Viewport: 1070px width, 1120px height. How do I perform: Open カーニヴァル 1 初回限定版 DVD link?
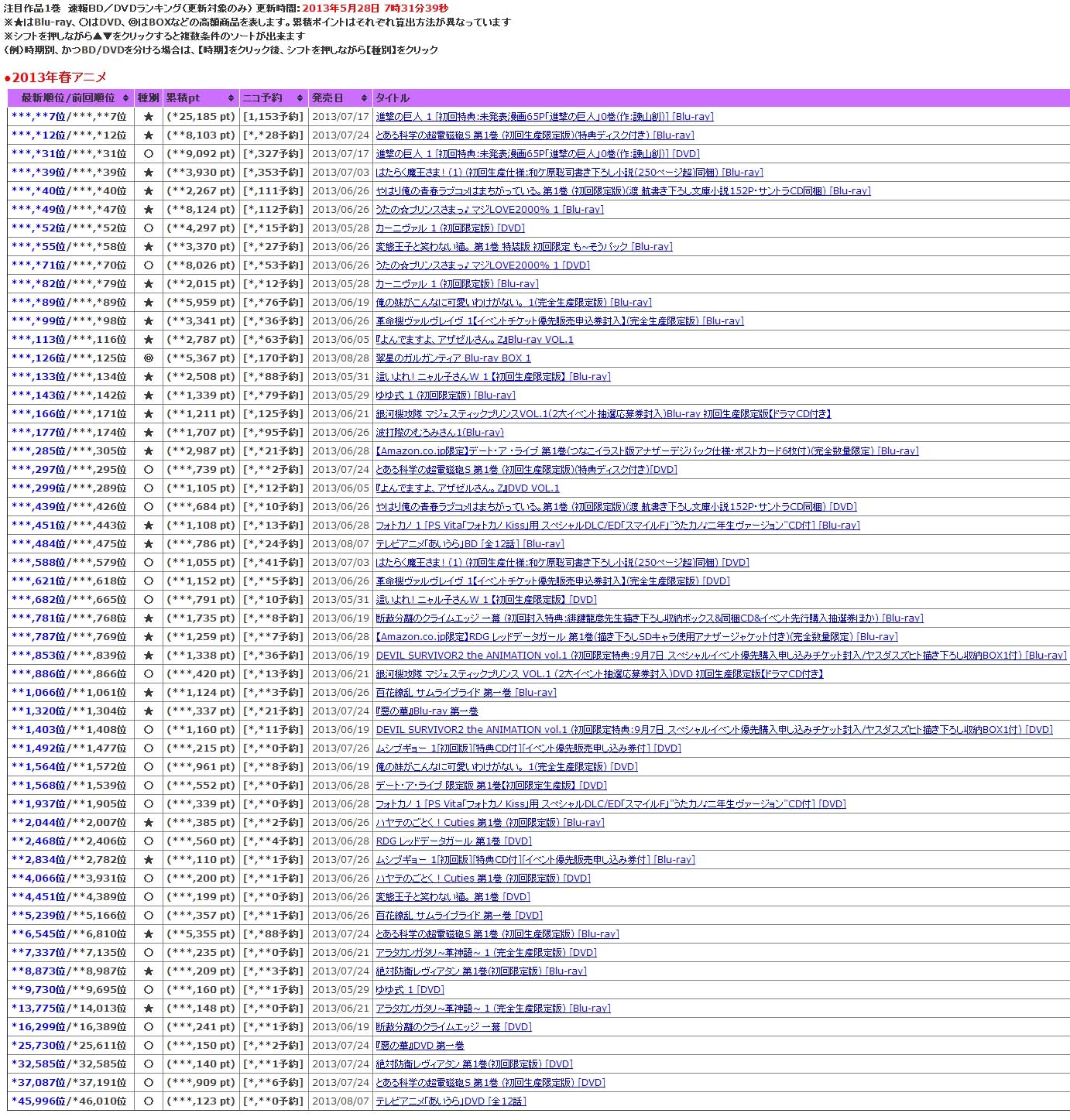[x=450, y=228]
